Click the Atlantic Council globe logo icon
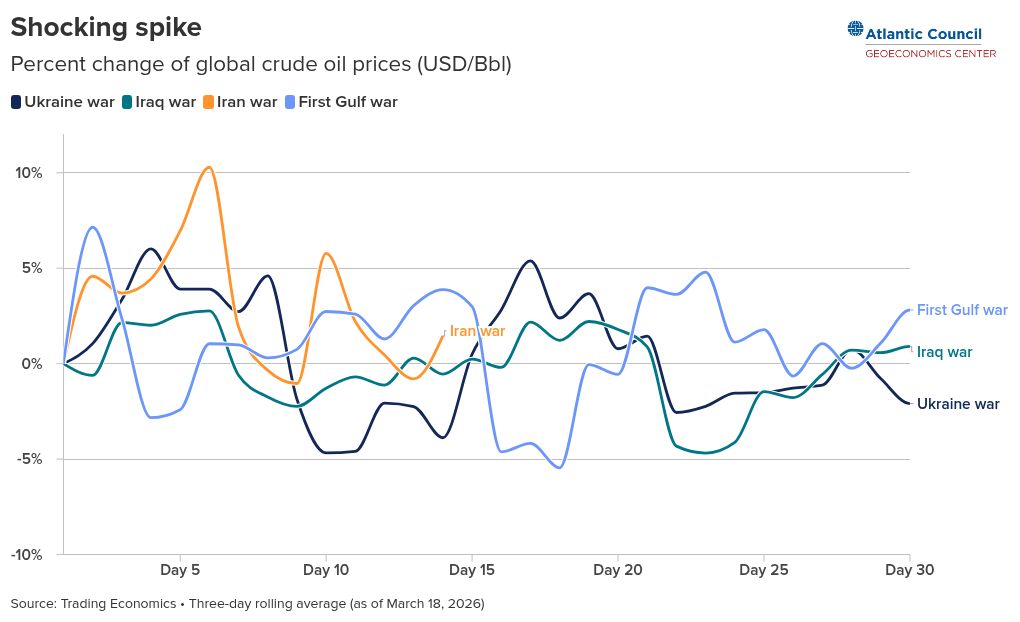Viewport: 1020px width, 622px height. click(855, 30)
